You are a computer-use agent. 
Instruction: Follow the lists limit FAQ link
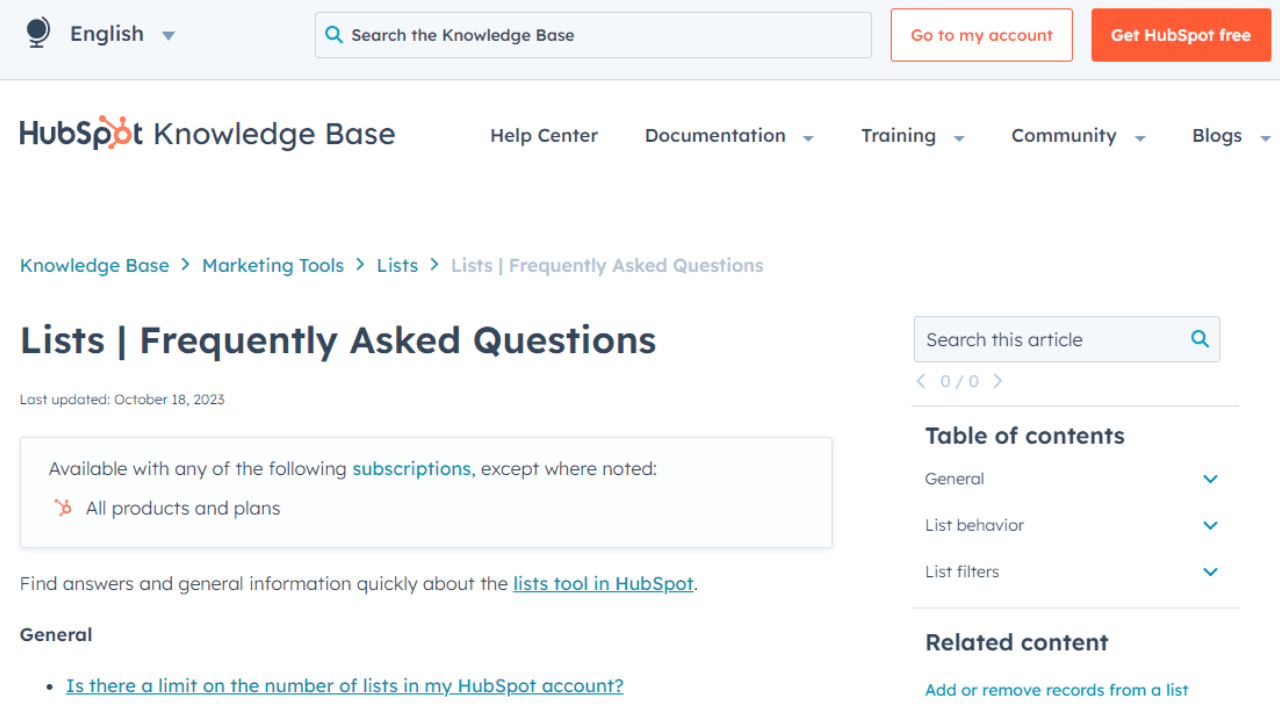[x=344, y=686]
